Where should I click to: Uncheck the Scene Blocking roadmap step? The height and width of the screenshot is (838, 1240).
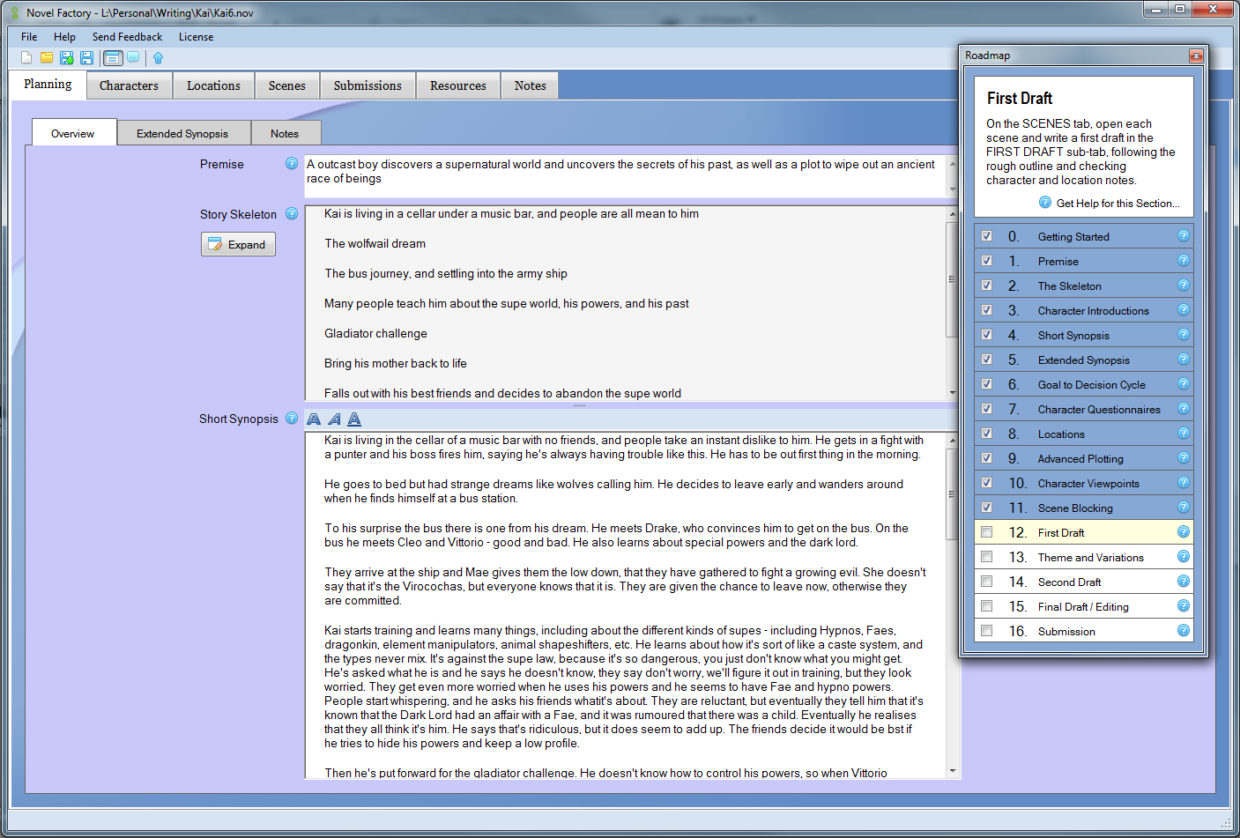point(986,507)
